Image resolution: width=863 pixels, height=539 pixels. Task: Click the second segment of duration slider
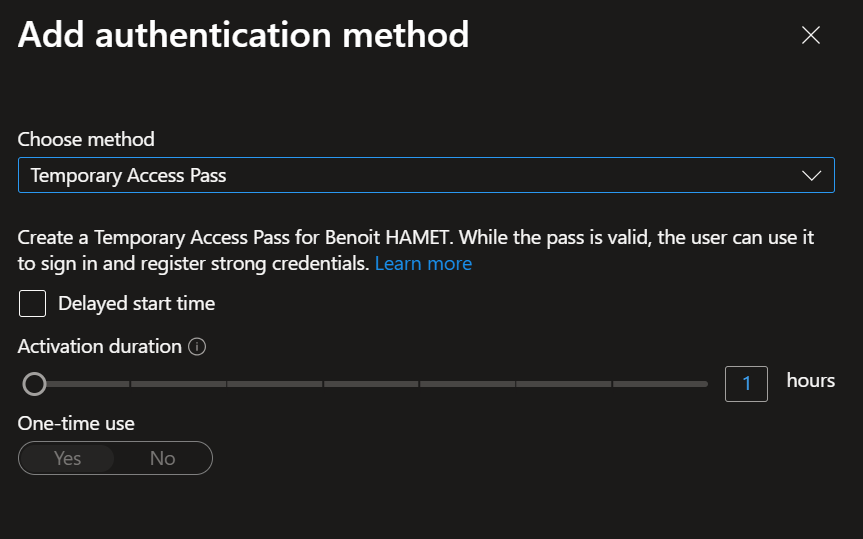[x=178, y=383]
